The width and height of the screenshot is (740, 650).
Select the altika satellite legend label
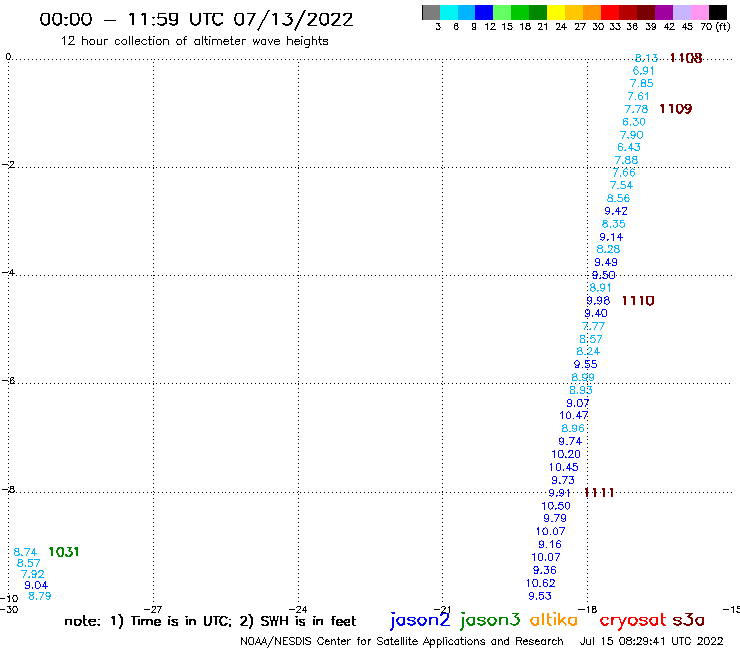pos(553,619)
